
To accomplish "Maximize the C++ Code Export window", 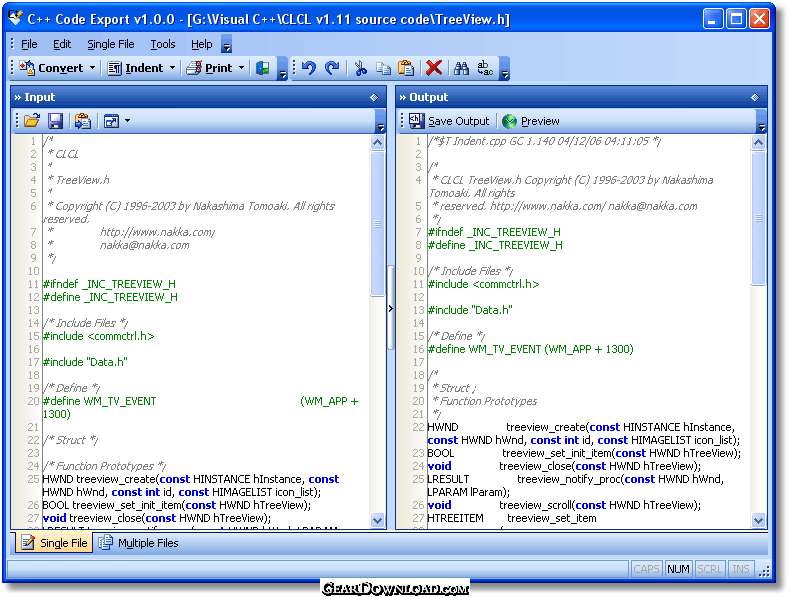I will tap(736, 19).
